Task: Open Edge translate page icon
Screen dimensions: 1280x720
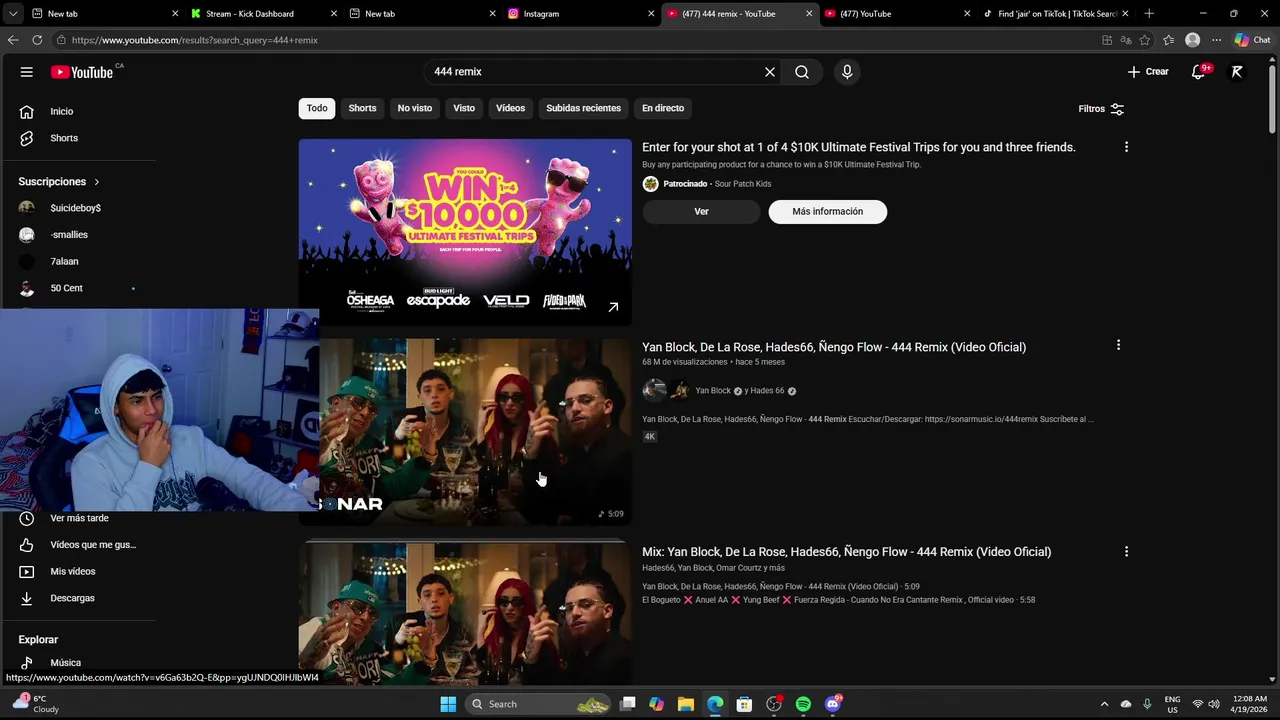Action: [1126, 40]
